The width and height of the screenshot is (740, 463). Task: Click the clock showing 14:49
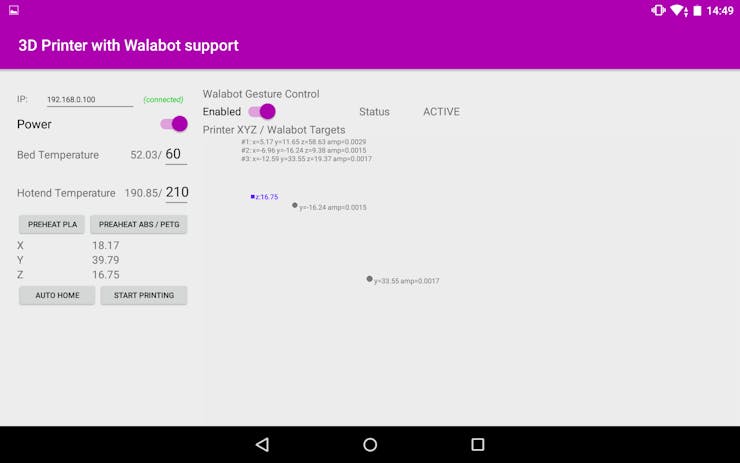(720, 10)
